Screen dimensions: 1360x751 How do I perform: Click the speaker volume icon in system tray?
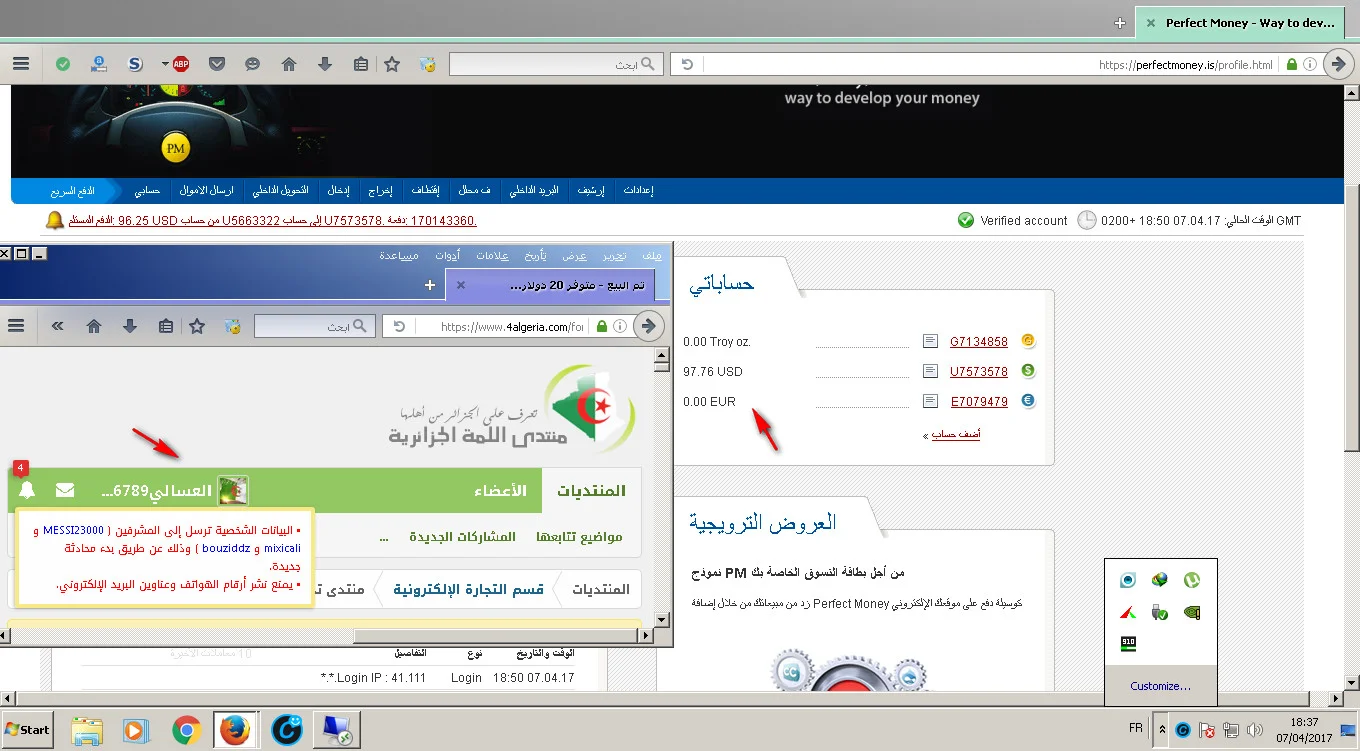1254,730
